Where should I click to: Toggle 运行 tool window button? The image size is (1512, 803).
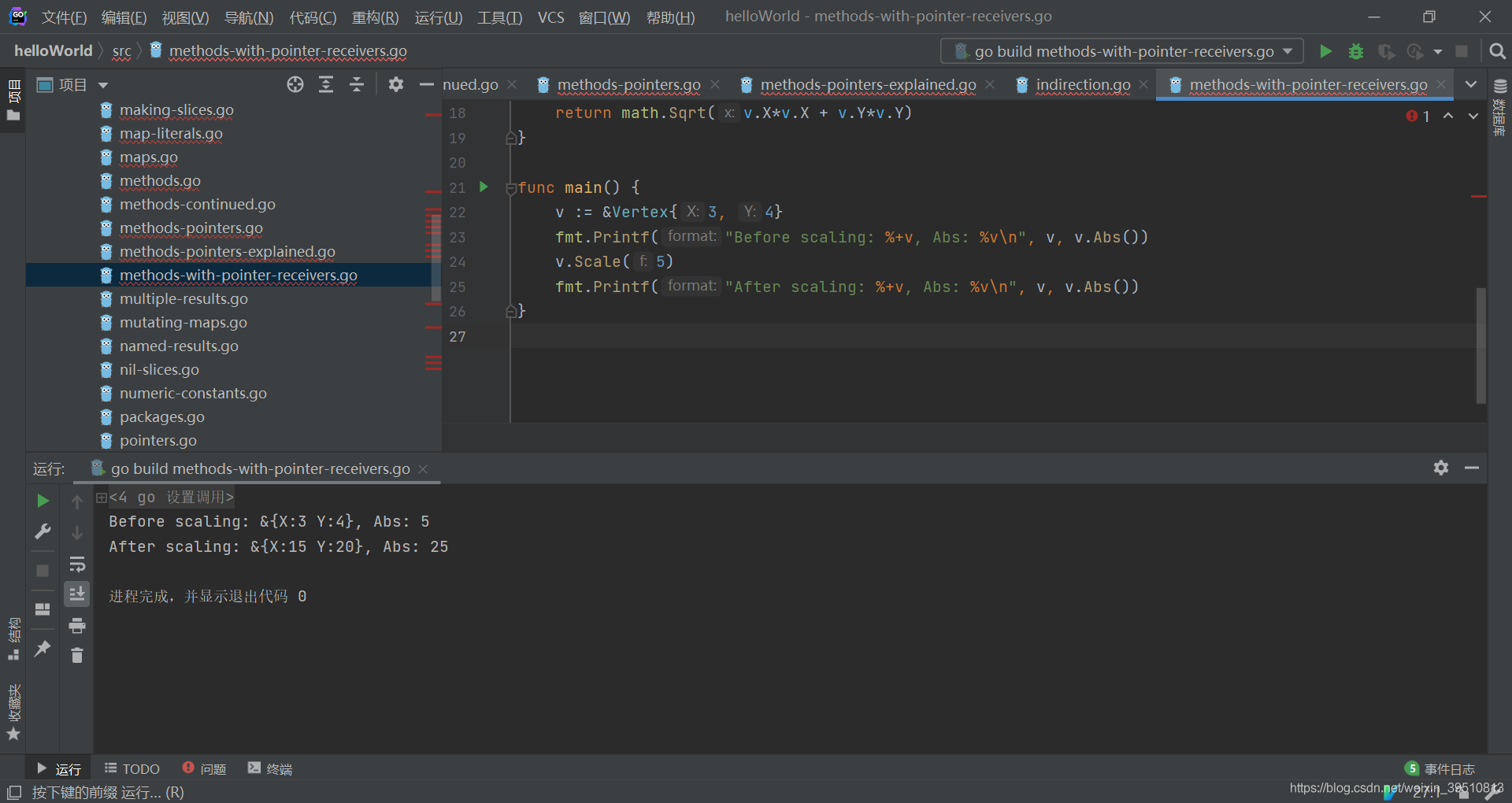coord(59,769)
